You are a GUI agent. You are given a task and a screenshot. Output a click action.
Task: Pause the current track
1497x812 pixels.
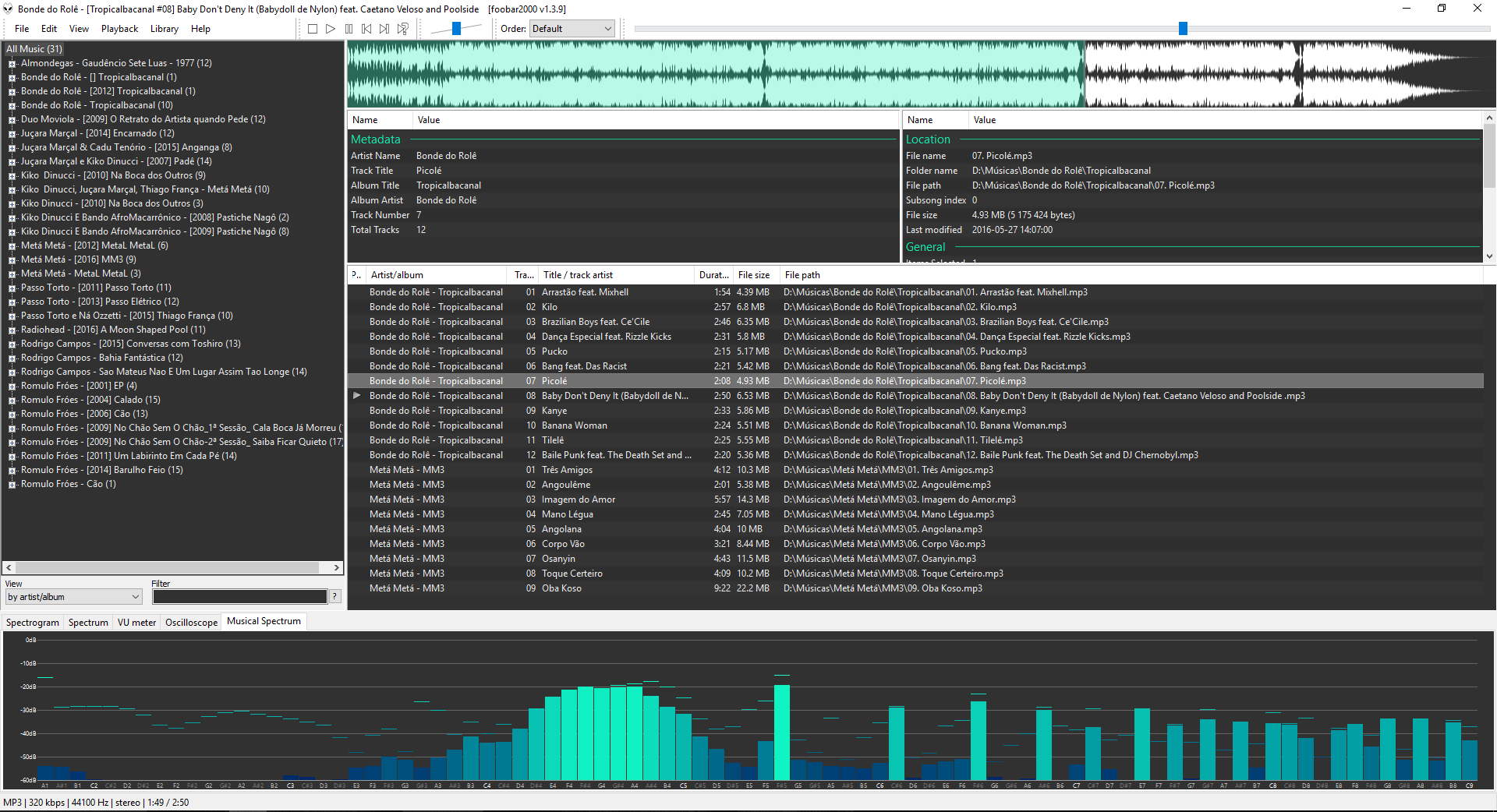(349, 29)
